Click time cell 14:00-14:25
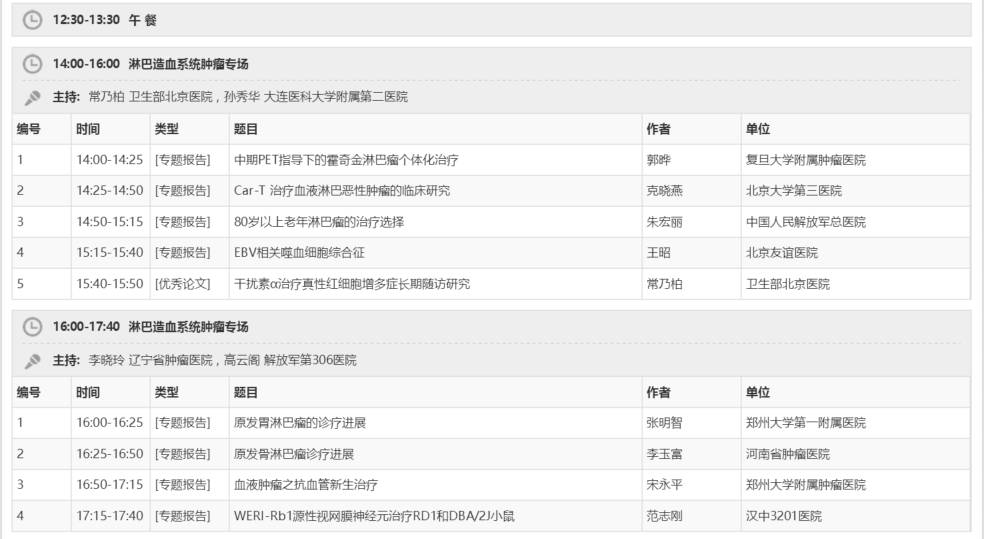The height and width of the screenshot is (539, 984). (110, 160)
